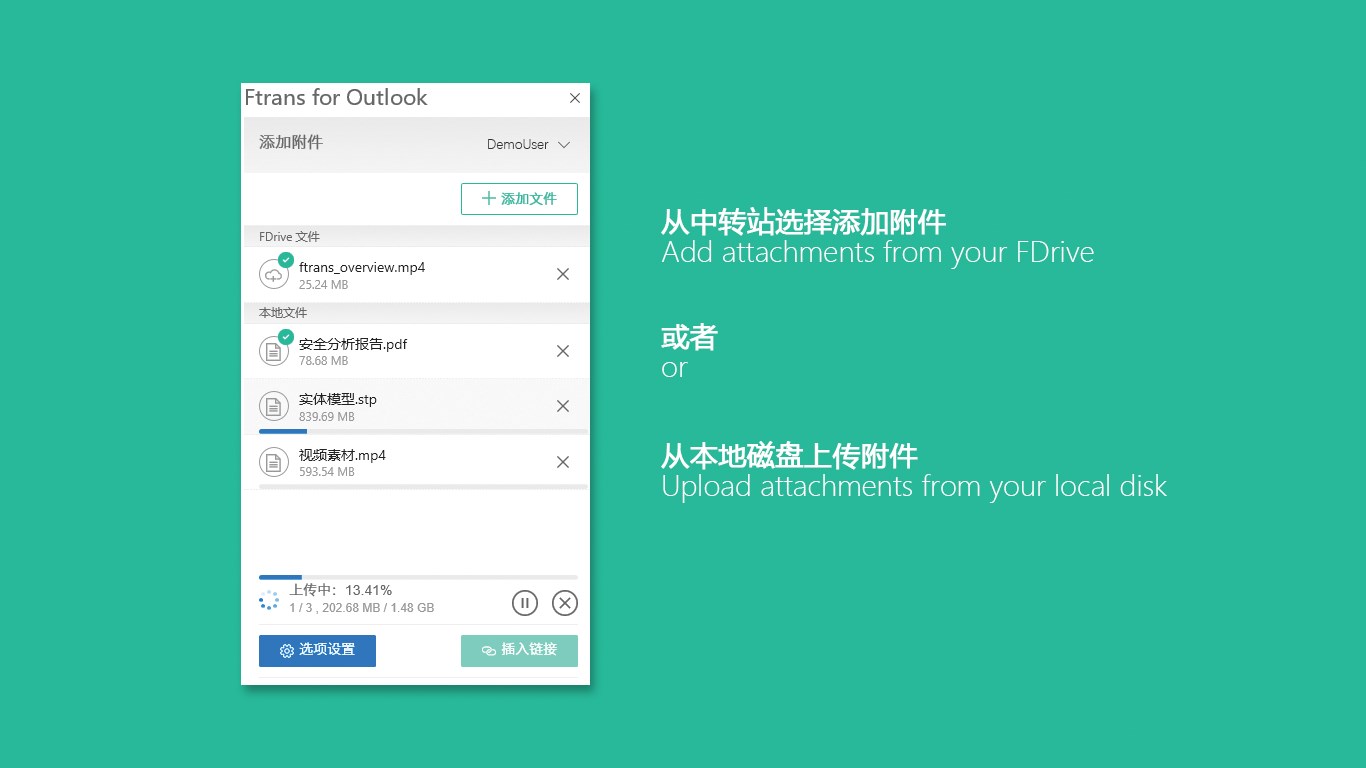This screenshot has height=768, width=1366.
Task: Click the 从本地磁盘上传附件 heading
Action: tap(789, 456)
